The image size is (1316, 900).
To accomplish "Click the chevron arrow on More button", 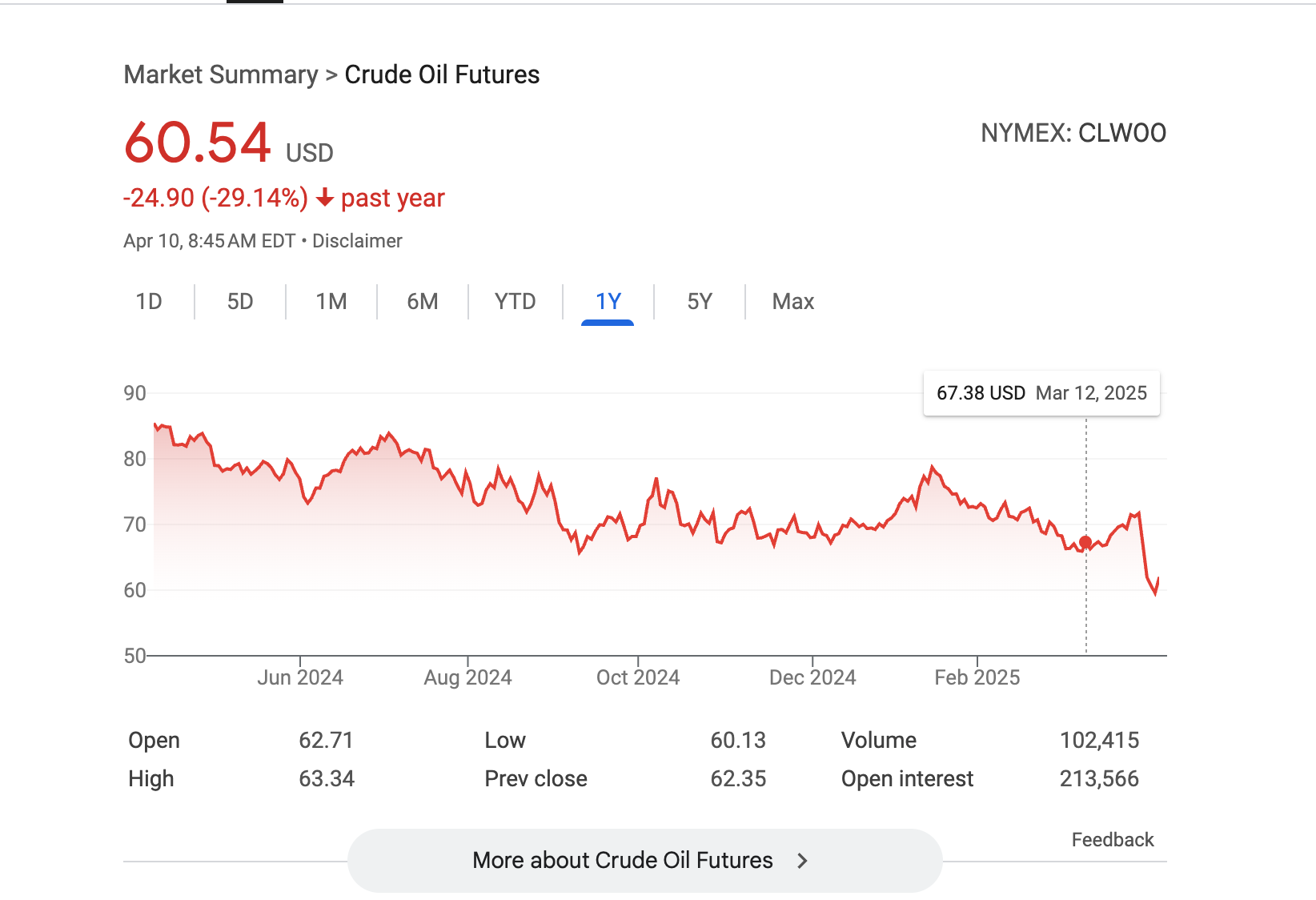I will [803, 861].
